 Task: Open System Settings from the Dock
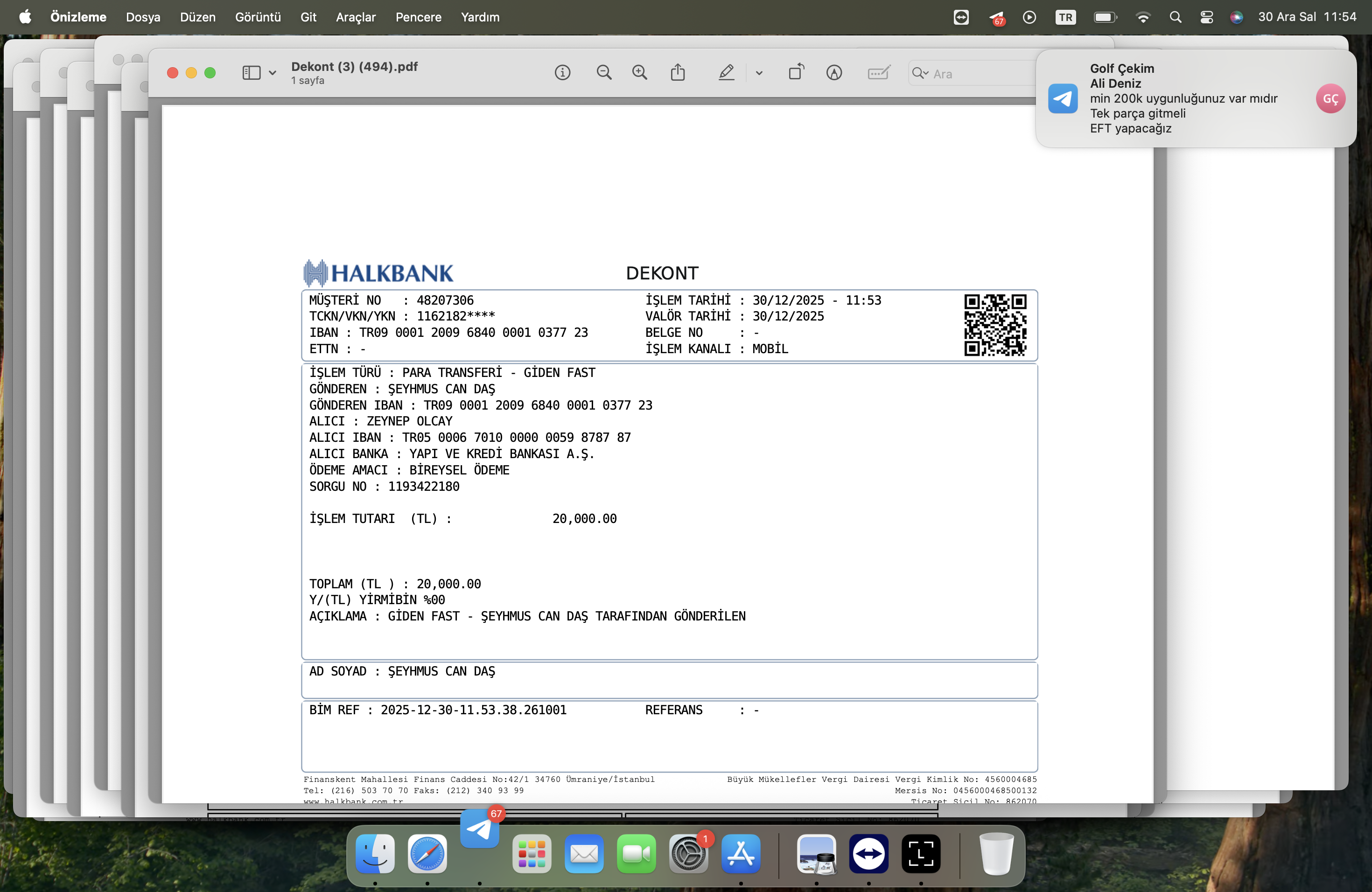[x=688, y=853]
